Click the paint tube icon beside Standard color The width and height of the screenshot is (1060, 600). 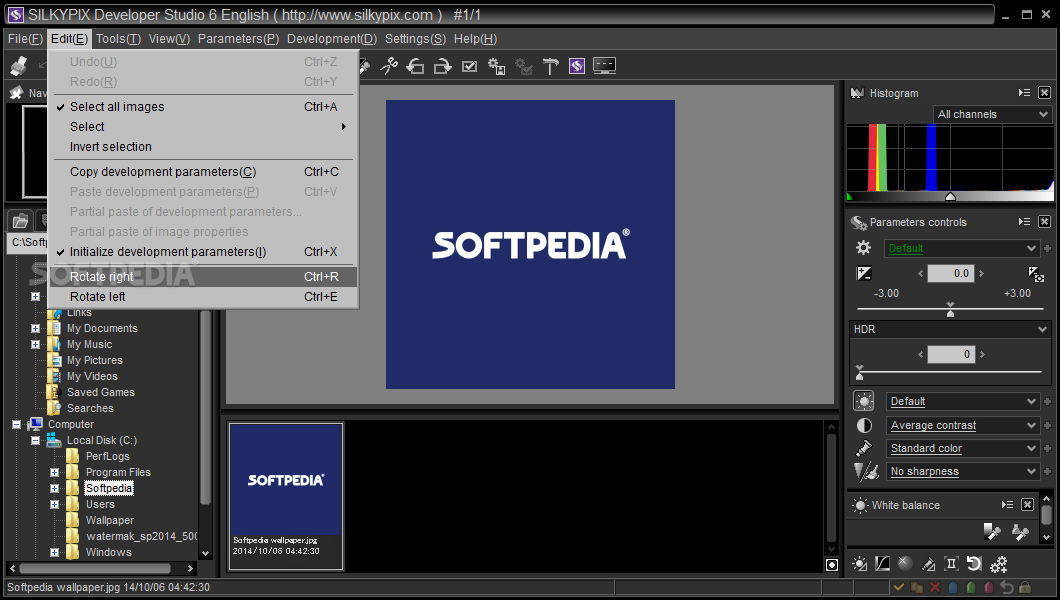coord(864,448)
